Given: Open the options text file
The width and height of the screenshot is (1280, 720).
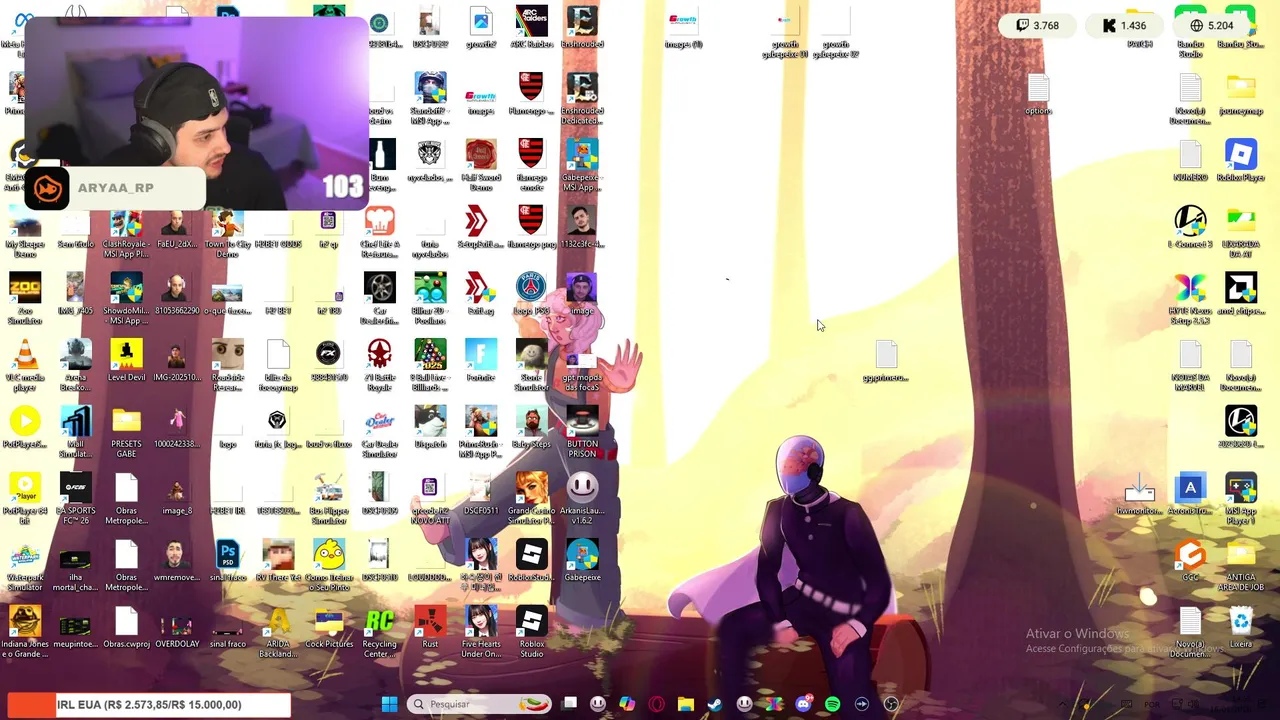Looking at the screenshot, I should point(1038,94).
